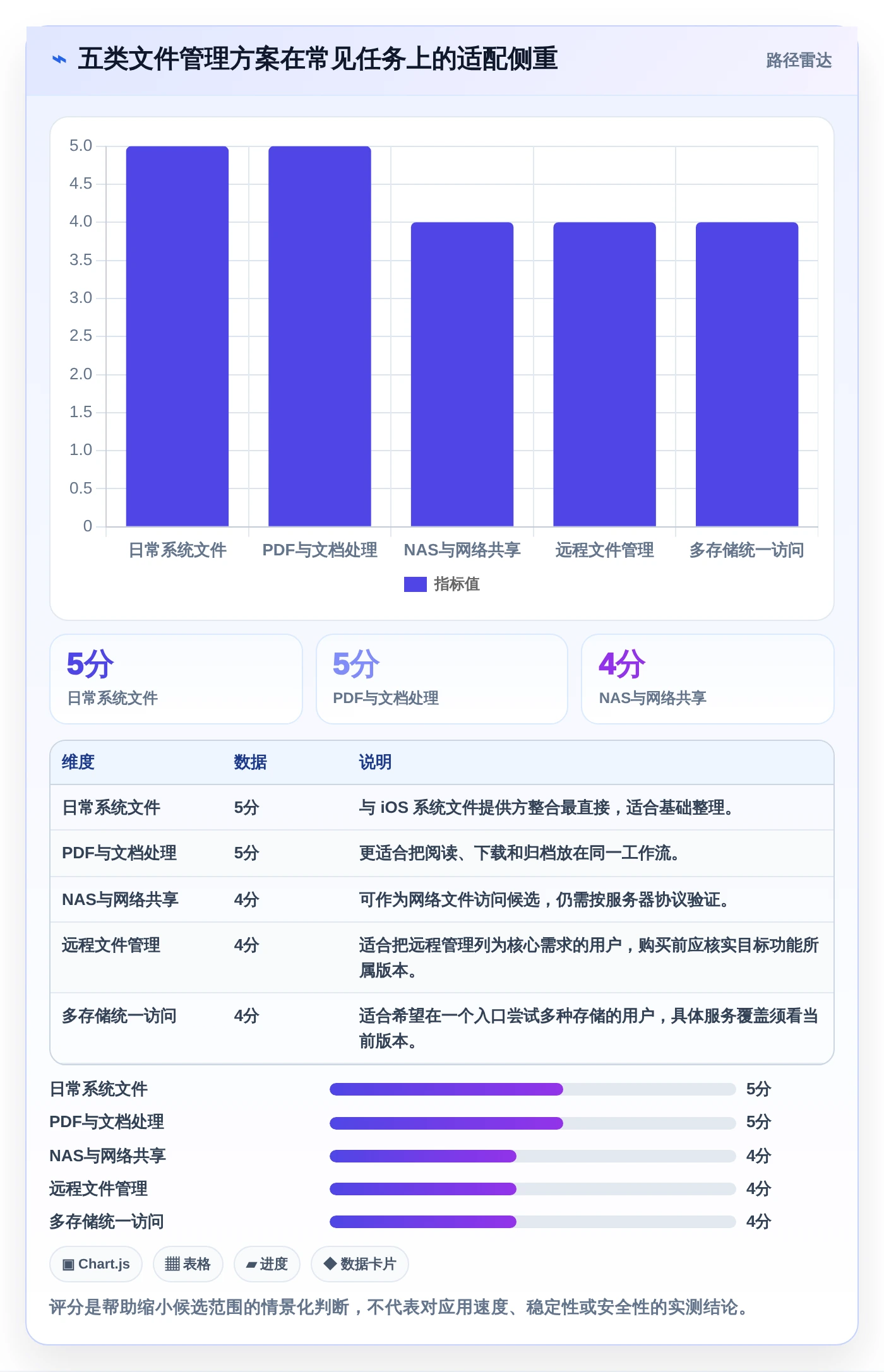Click the 多存储统一访问 progress bar
The width and height of the screenshot is (884, 1372).
[x=532, y=1222]
